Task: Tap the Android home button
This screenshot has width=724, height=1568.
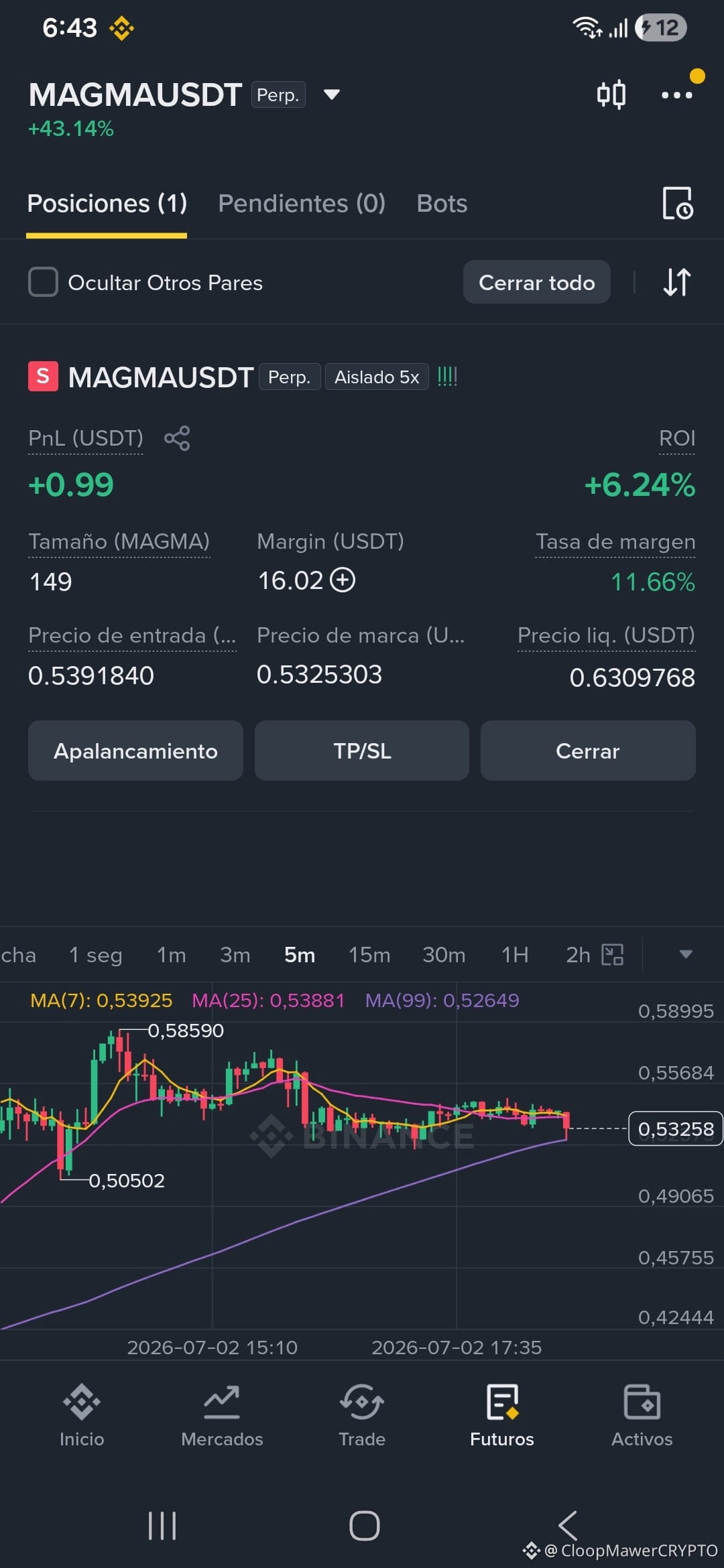Action: (x=365, y=1526)
